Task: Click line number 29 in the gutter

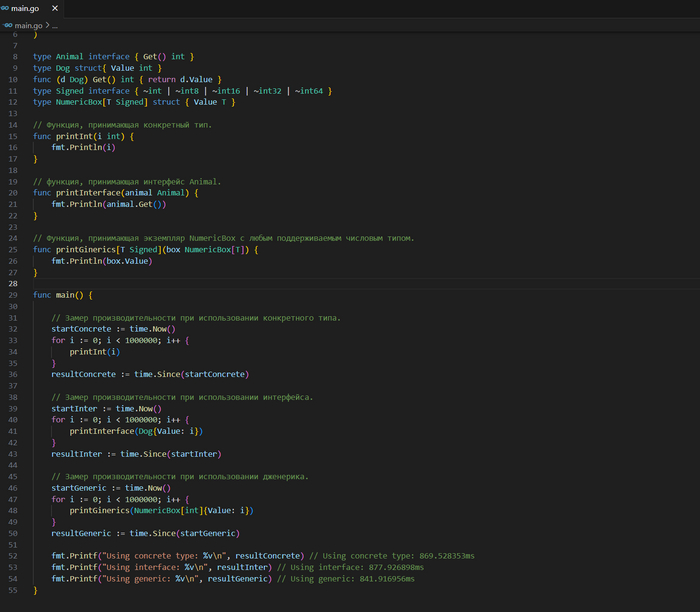Action: [14, 295]
